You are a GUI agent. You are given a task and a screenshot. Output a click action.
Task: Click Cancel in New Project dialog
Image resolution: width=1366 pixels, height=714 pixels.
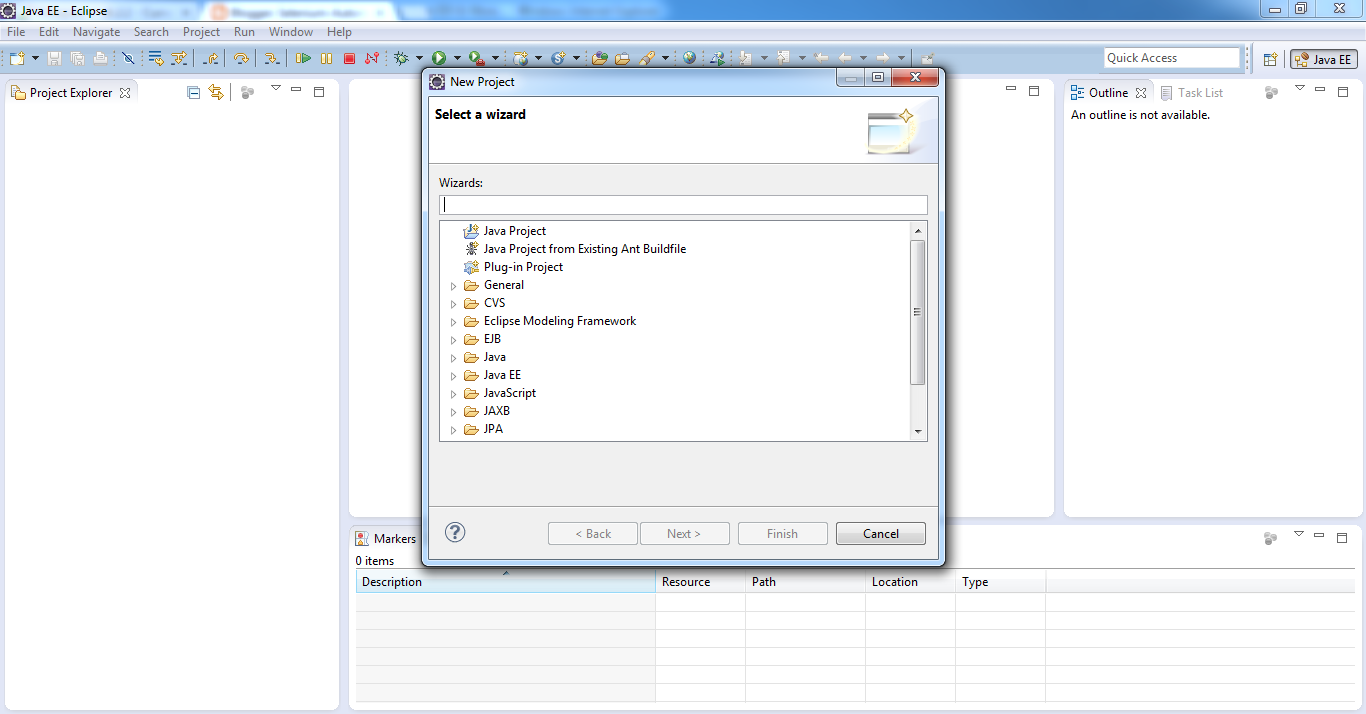click(881, 533)
